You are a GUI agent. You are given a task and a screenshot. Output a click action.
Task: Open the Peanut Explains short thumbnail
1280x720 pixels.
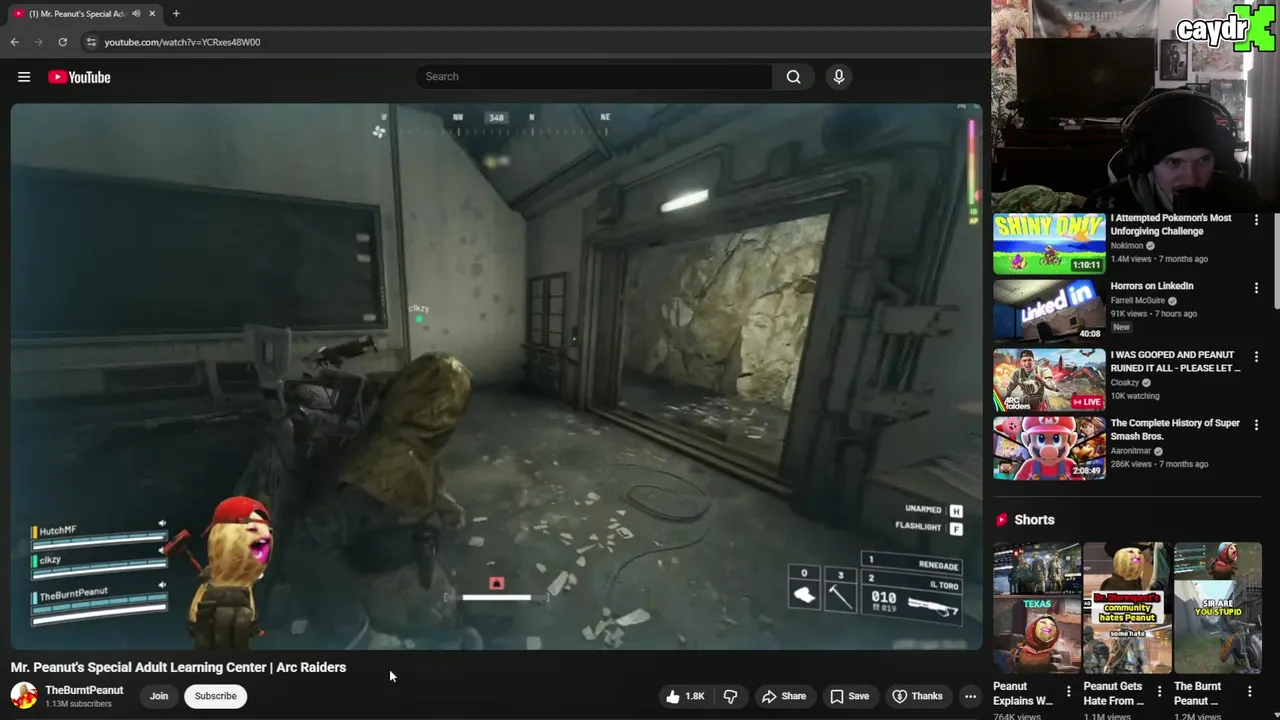[x=1037, y=608]
